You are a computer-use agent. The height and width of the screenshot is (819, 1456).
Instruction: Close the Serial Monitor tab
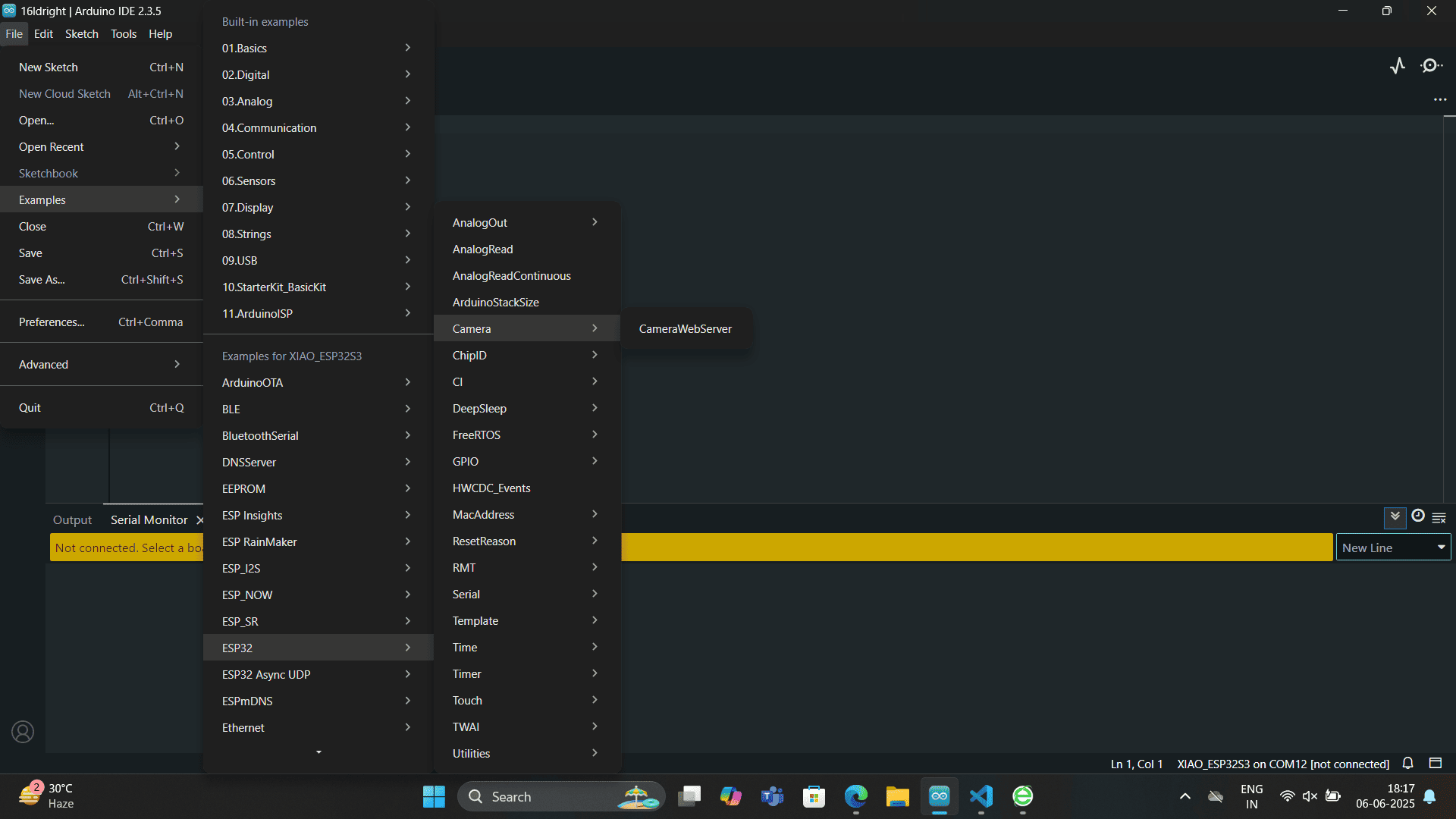pos(200,519)
